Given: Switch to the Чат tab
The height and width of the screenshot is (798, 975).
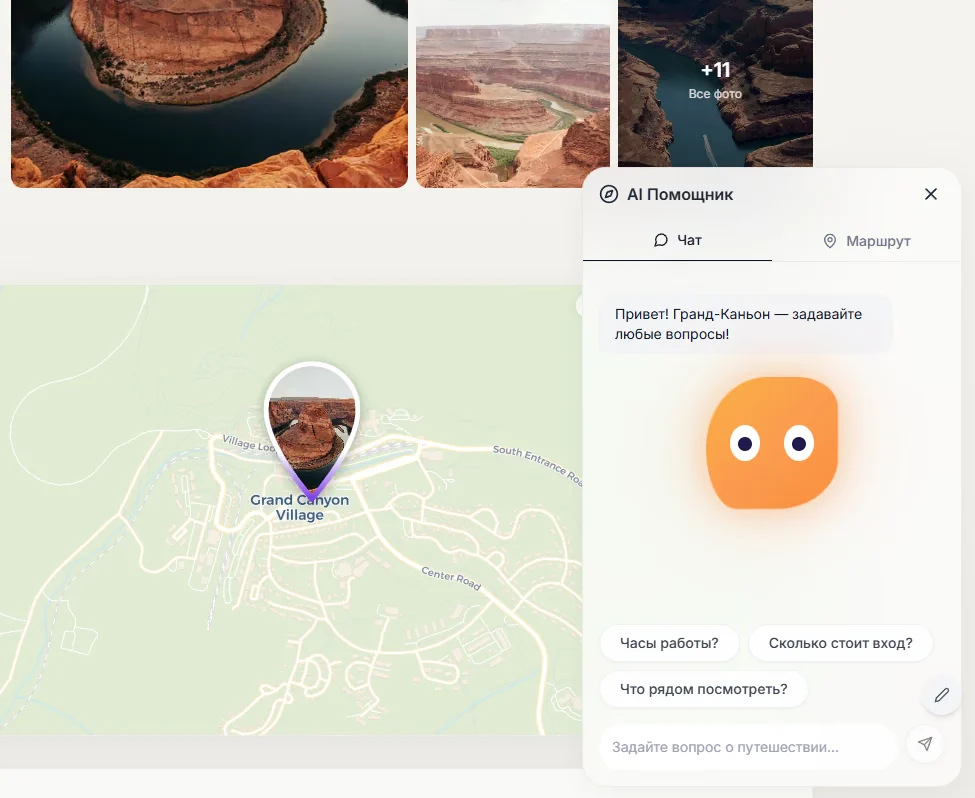Looking at the screenshot, I should click(x=677, y=241).
